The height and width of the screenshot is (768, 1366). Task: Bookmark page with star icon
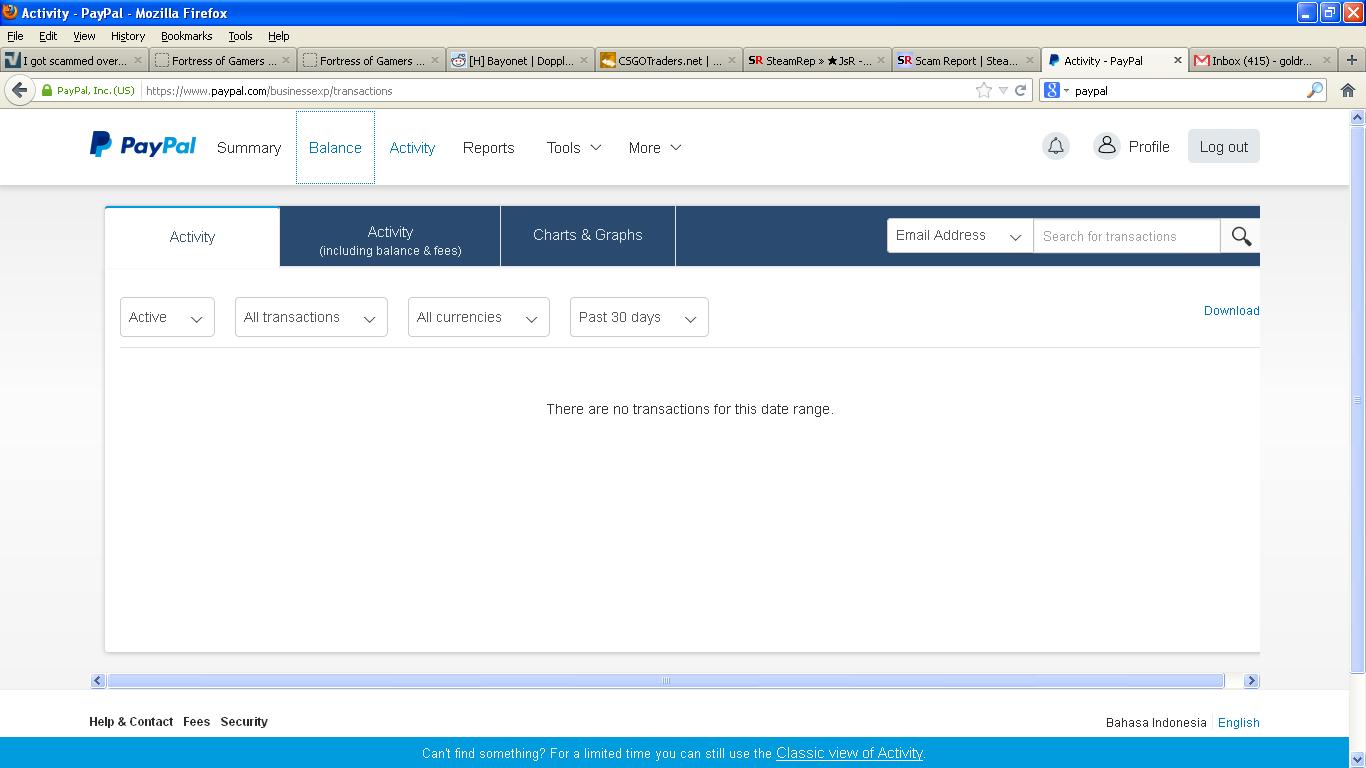click(984, 90)
